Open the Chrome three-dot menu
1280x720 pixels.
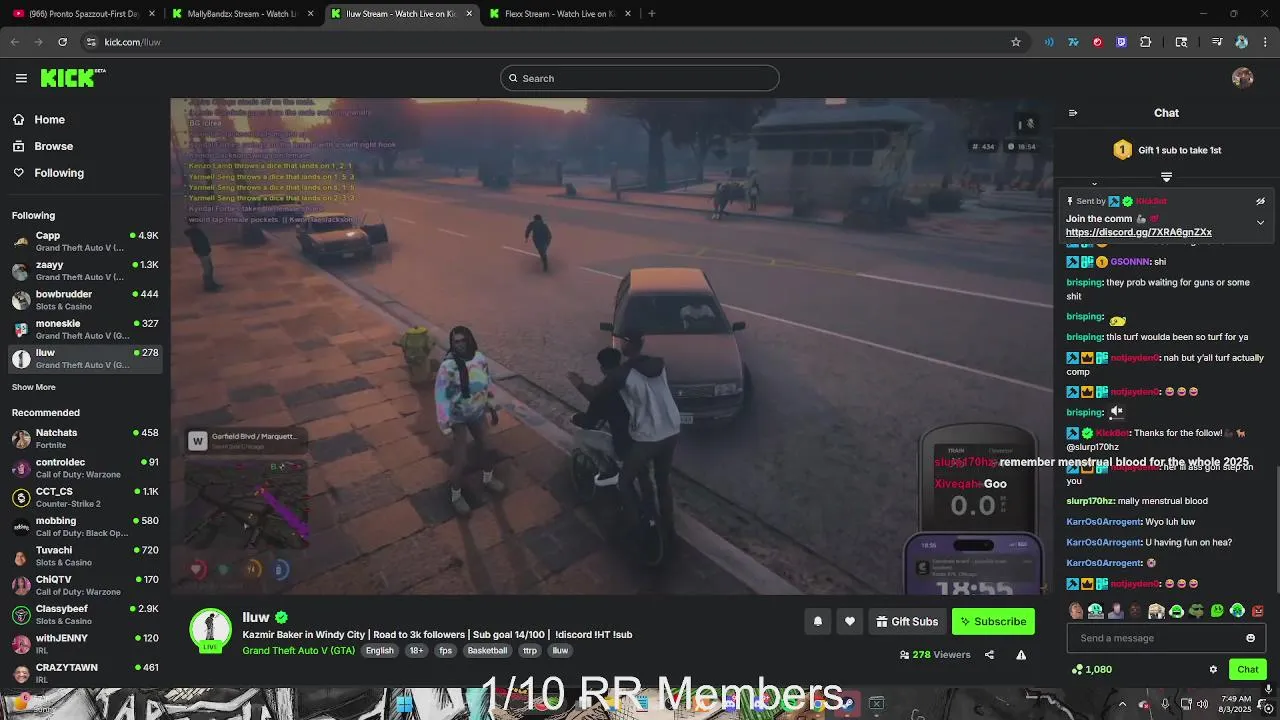[x=1263, y=42]
